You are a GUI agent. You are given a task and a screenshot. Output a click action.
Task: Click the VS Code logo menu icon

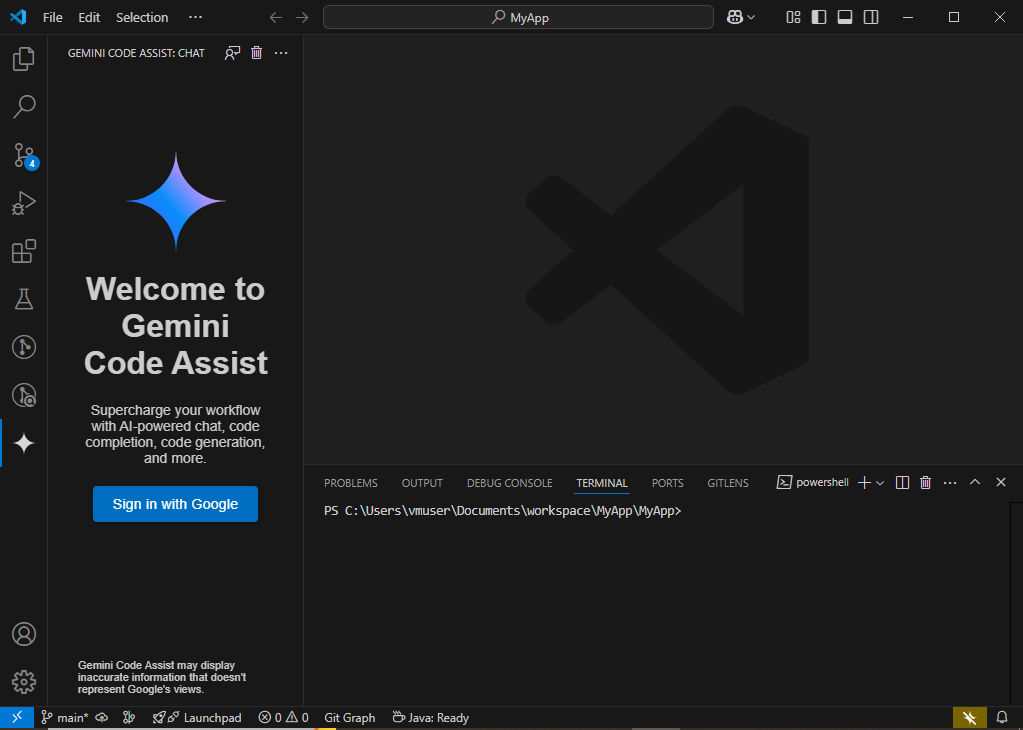click(18, 17)
